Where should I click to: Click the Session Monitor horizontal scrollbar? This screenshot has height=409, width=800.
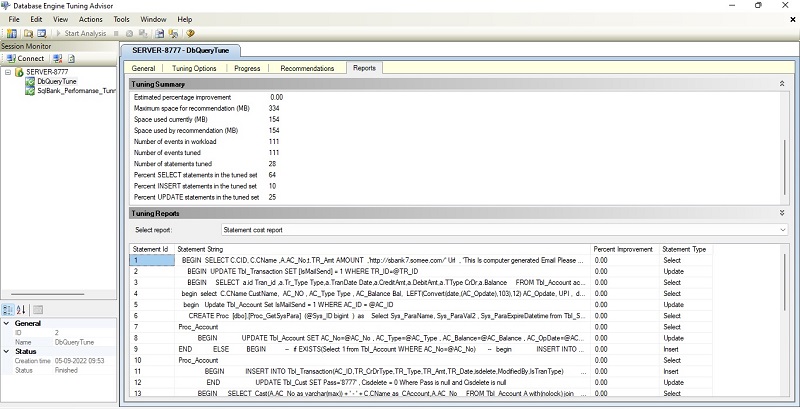47,294
